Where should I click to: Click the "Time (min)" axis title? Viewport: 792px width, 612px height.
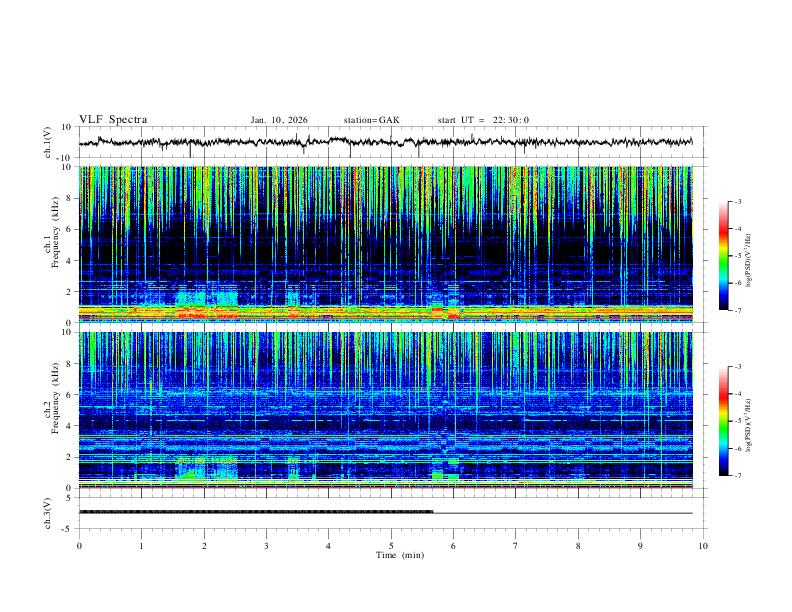click(x=400, y=555)
